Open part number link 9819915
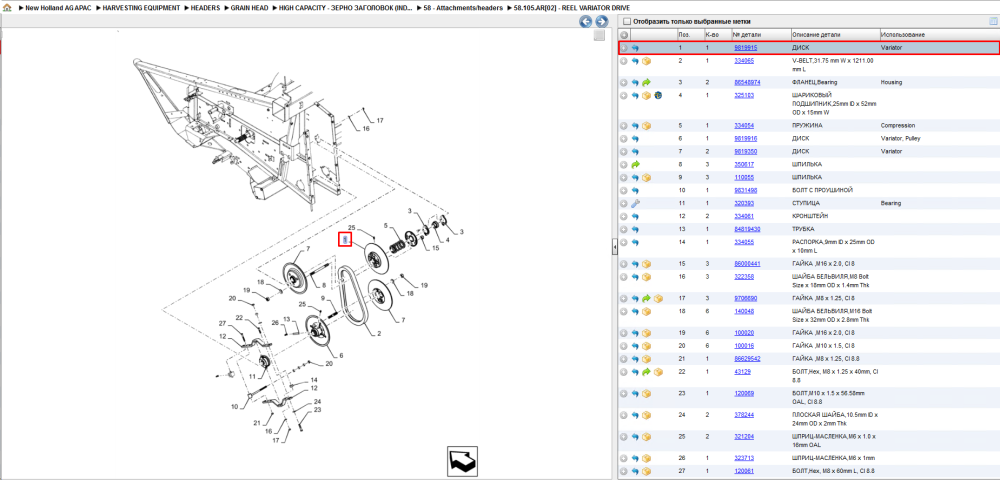This screenshot has height=480, width=1000. click(x=745, y=48)
